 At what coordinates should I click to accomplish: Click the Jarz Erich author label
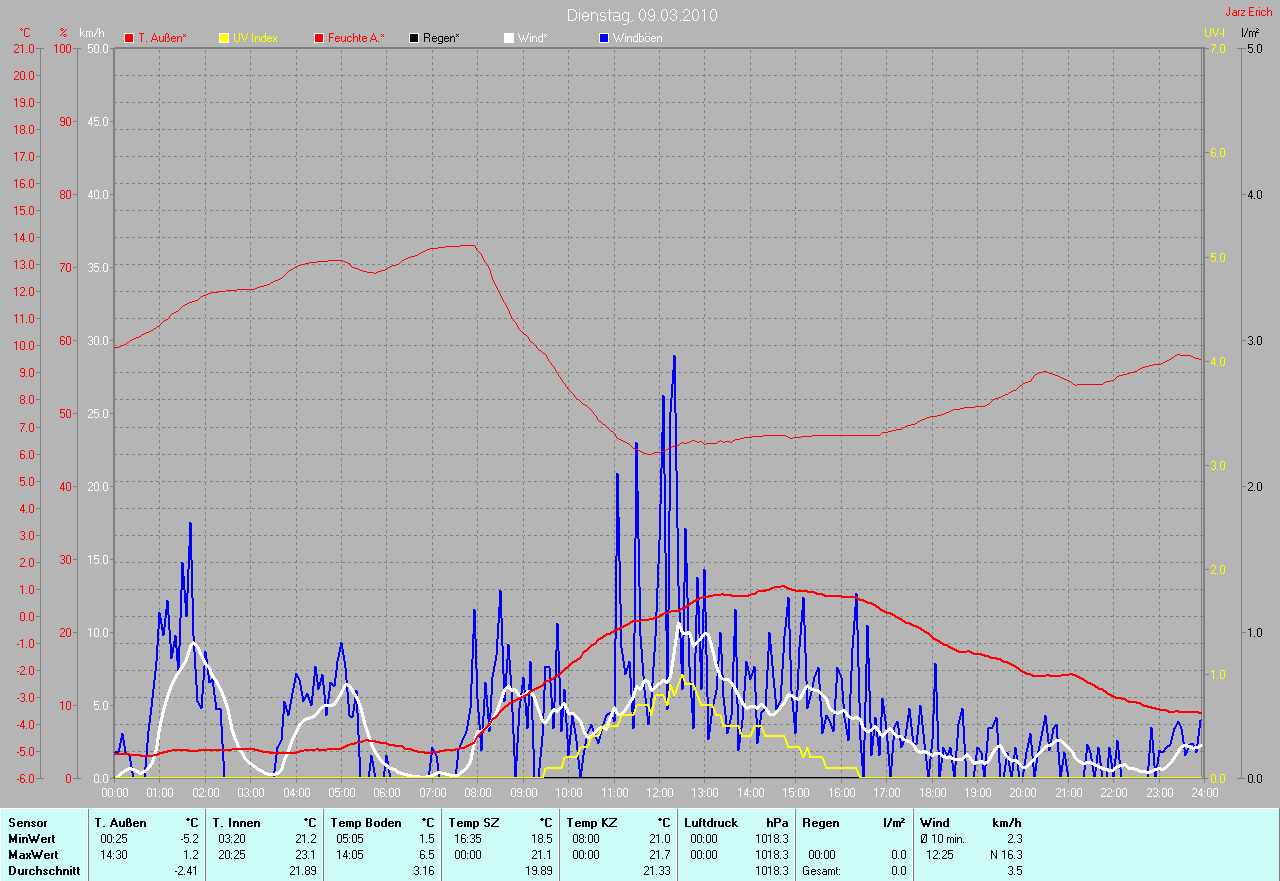[1249, 12]
